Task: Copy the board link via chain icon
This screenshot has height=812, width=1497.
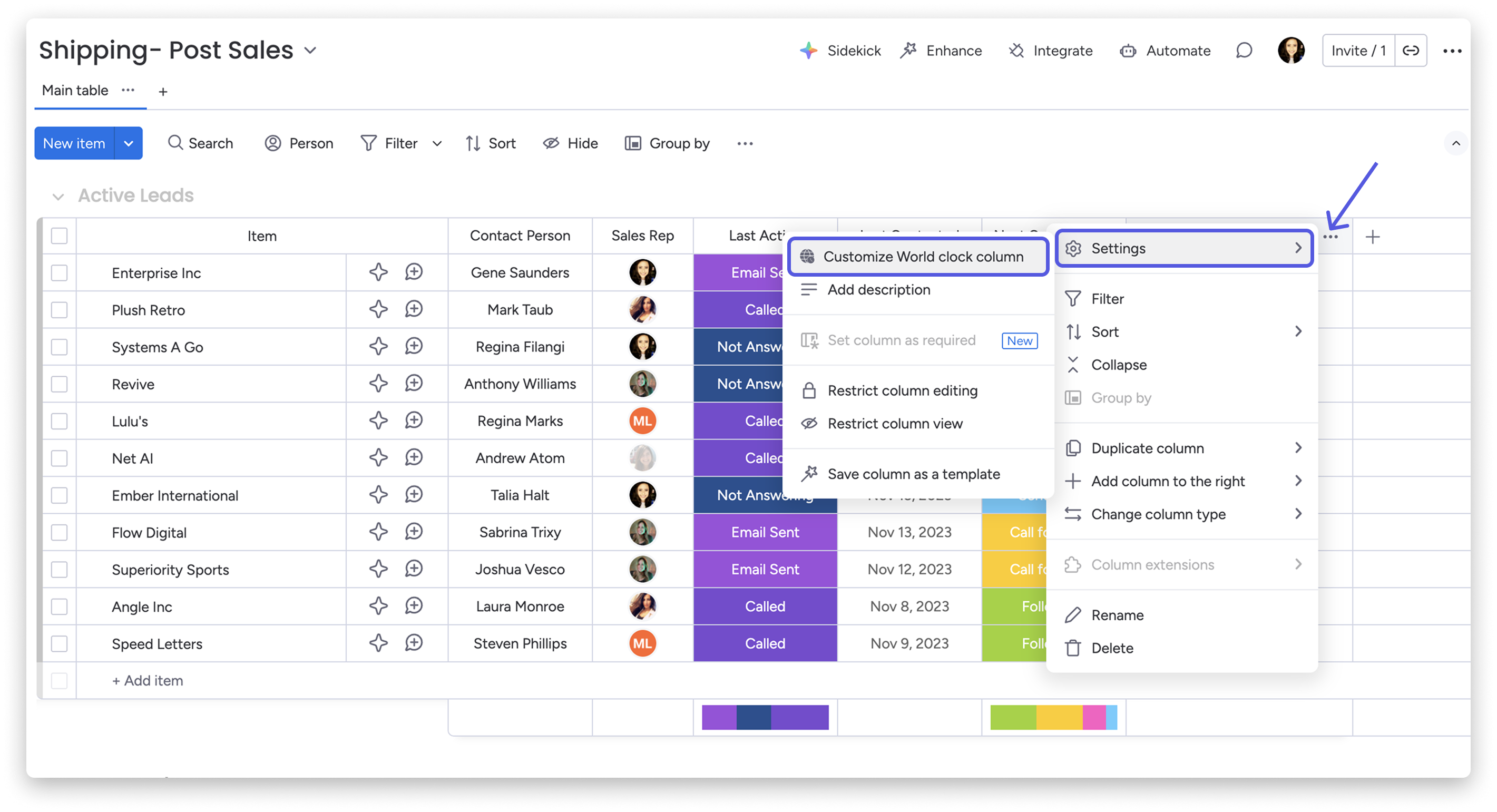Action: (1411, 51)
